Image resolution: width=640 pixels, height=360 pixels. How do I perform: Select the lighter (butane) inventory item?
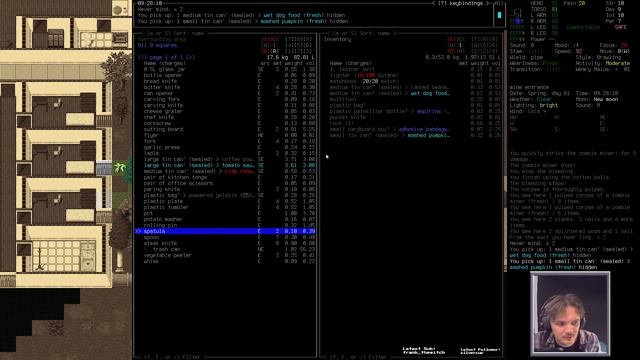[416, 76]
